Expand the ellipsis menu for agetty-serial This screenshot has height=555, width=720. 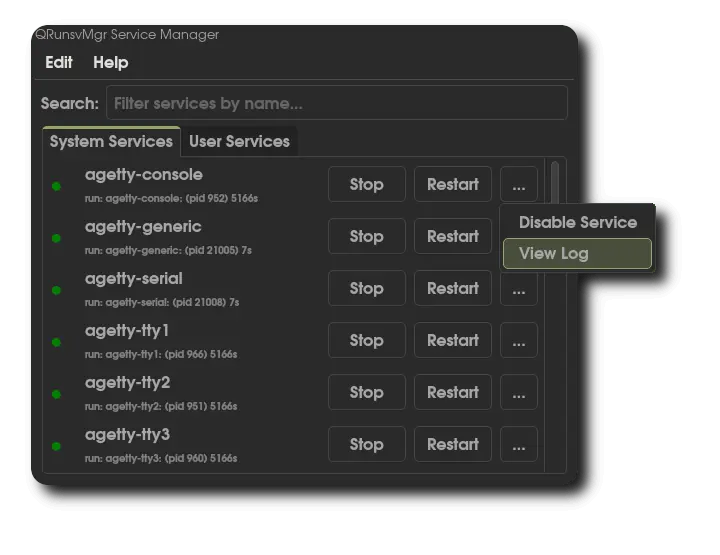point(518,288)
